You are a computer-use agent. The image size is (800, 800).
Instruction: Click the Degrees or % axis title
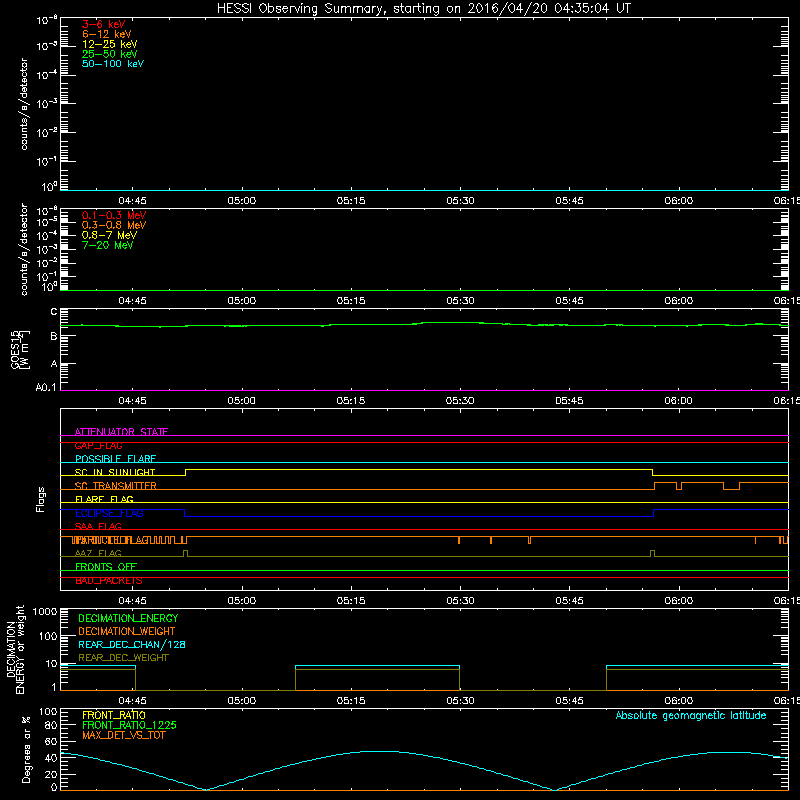pos(26,750)
